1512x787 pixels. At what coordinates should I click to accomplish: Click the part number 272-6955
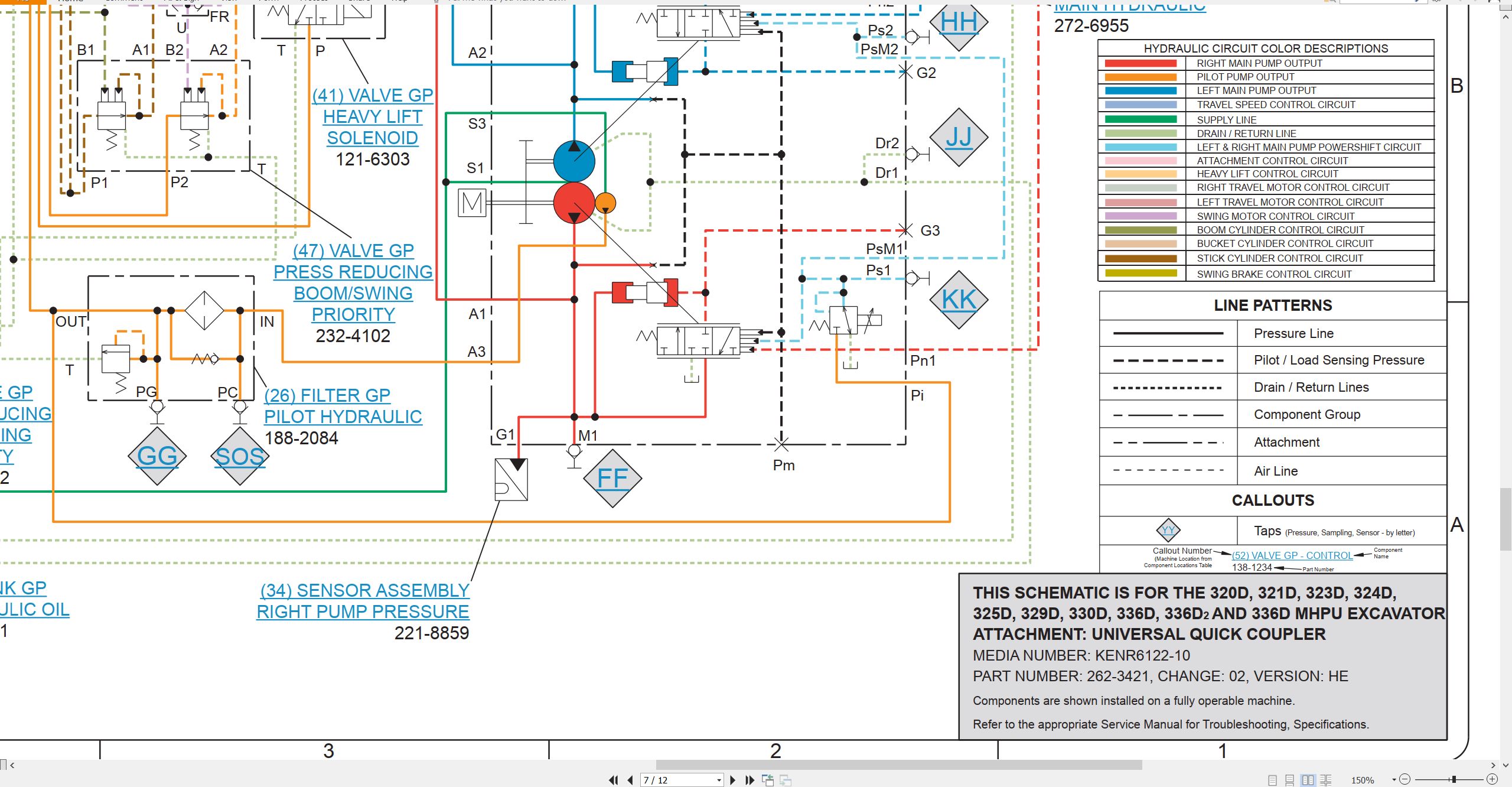pyautogui.click(x=1091, y=25)
